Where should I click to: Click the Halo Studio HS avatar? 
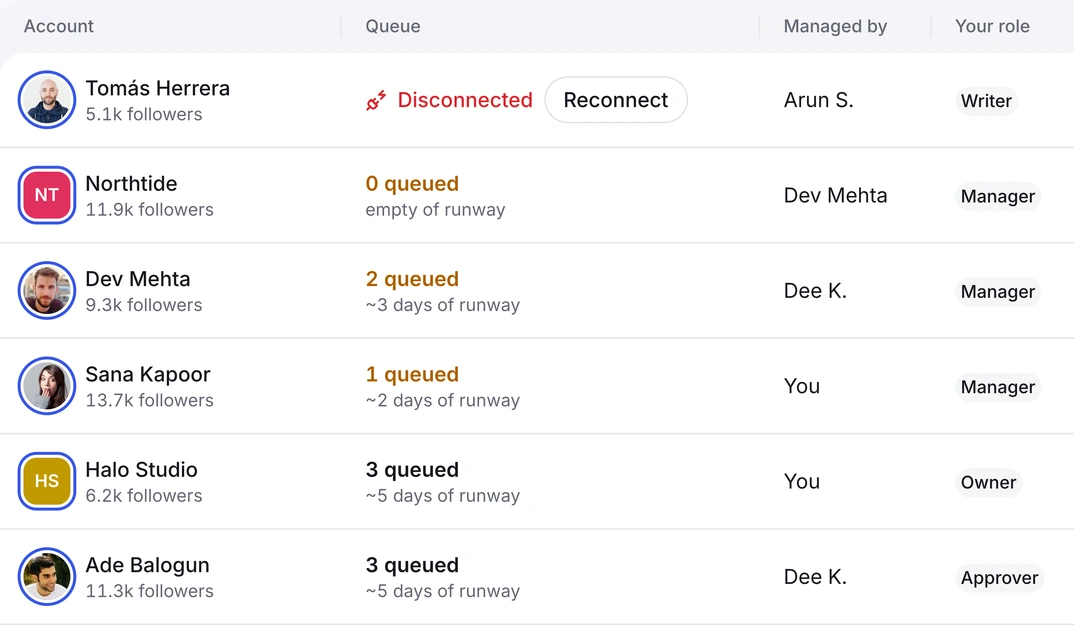pyautogui.click(x=47, y=481)
